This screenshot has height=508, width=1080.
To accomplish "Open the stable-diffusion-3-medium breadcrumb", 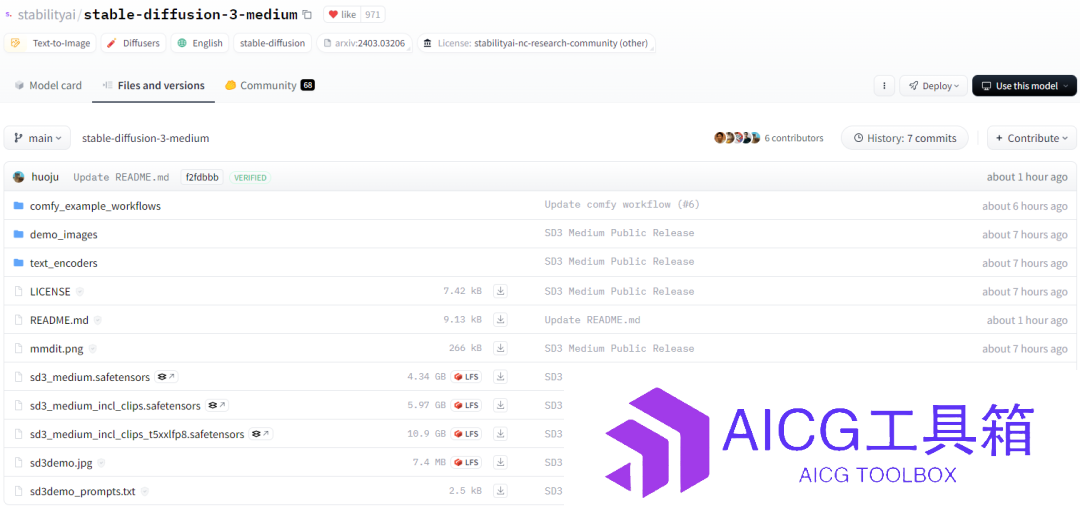I will (145, 138).
